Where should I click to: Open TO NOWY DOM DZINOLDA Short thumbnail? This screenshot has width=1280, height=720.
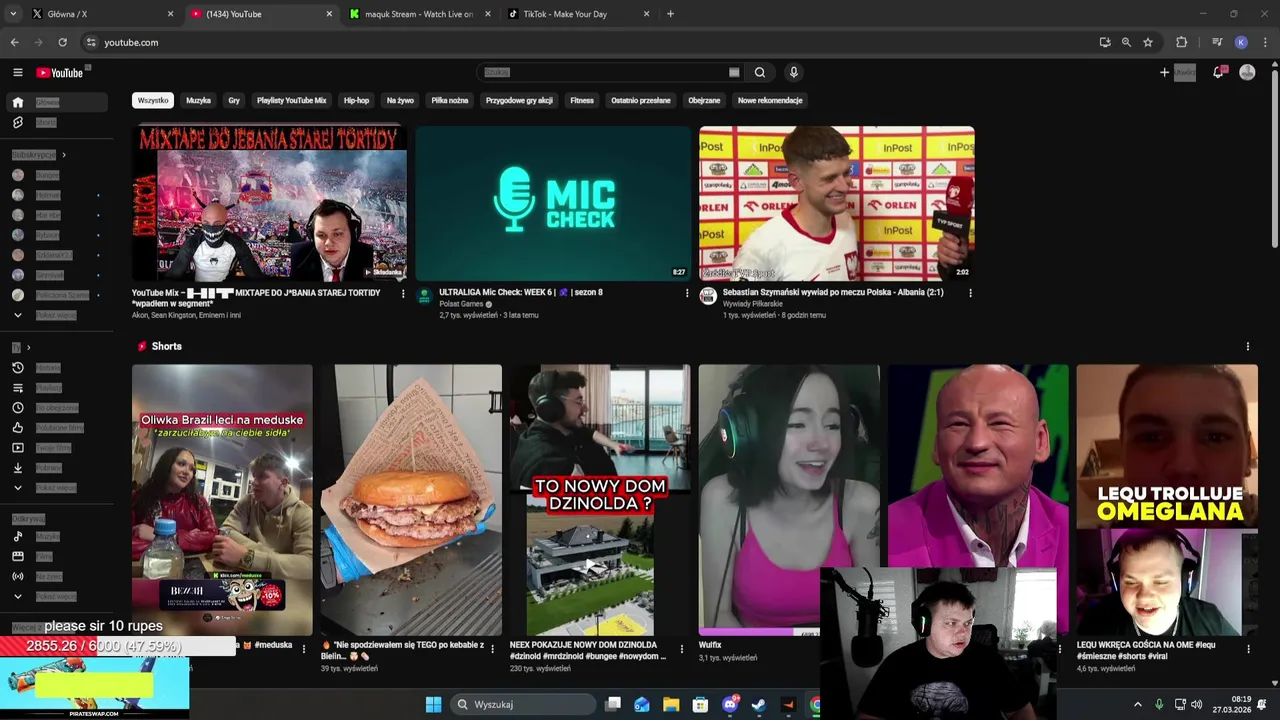[x=600, y=500]
